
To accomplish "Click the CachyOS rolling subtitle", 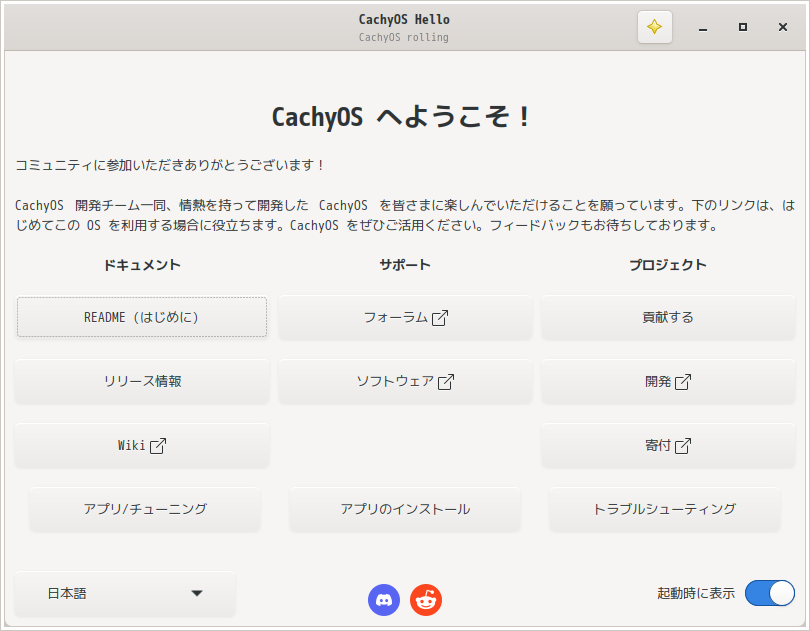I will [x=403, y=37].
